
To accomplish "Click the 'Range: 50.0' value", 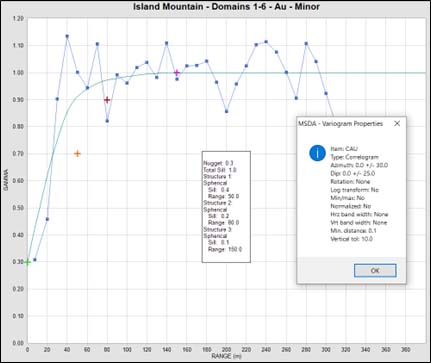I will pos(223,196).
